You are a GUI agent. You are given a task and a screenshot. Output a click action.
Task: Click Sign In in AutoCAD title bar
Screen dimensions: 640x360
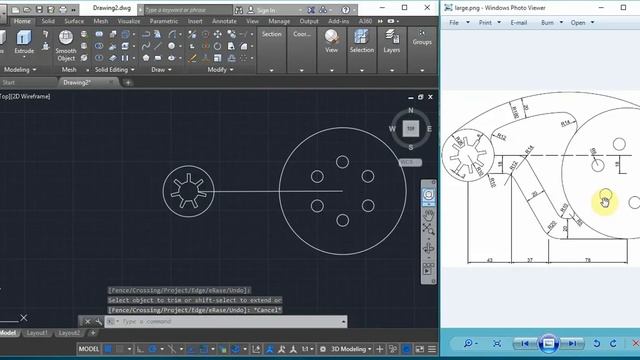point(266,10)
